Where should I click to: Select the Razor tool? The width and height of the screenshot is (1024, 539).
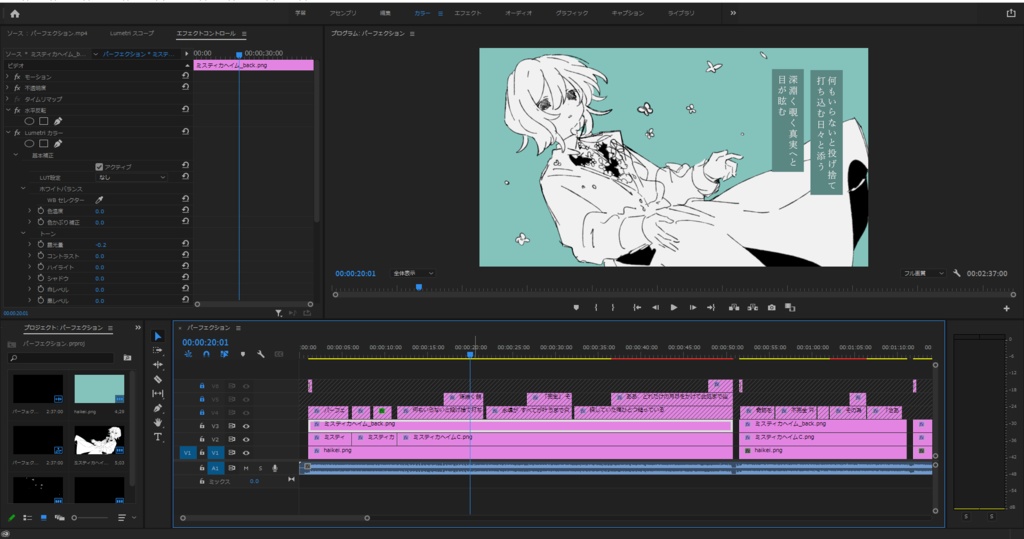[x=157, y=379]
